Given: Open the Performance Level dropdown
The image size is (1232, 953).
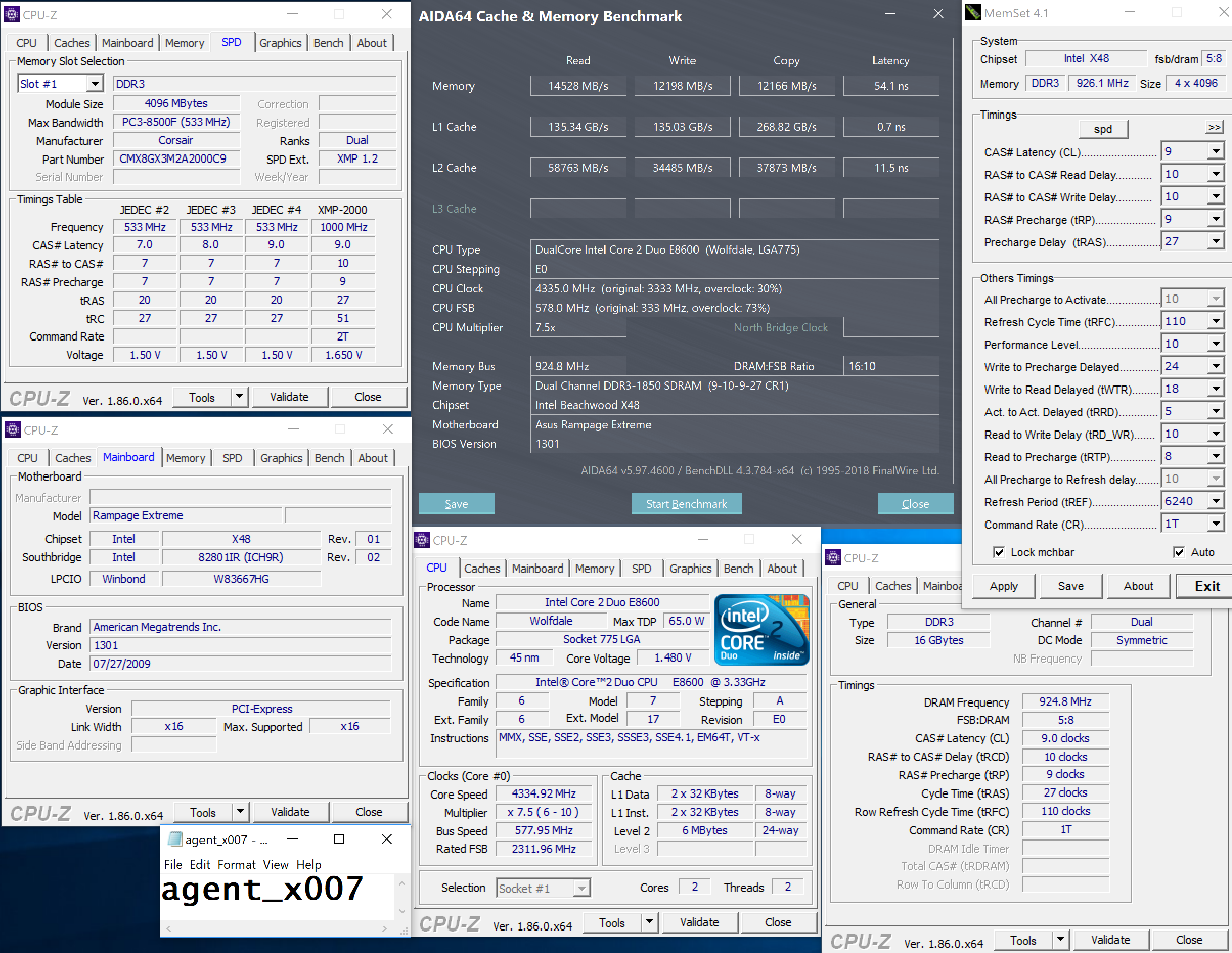Looking at the screenshot, I should click(1215, 344).
